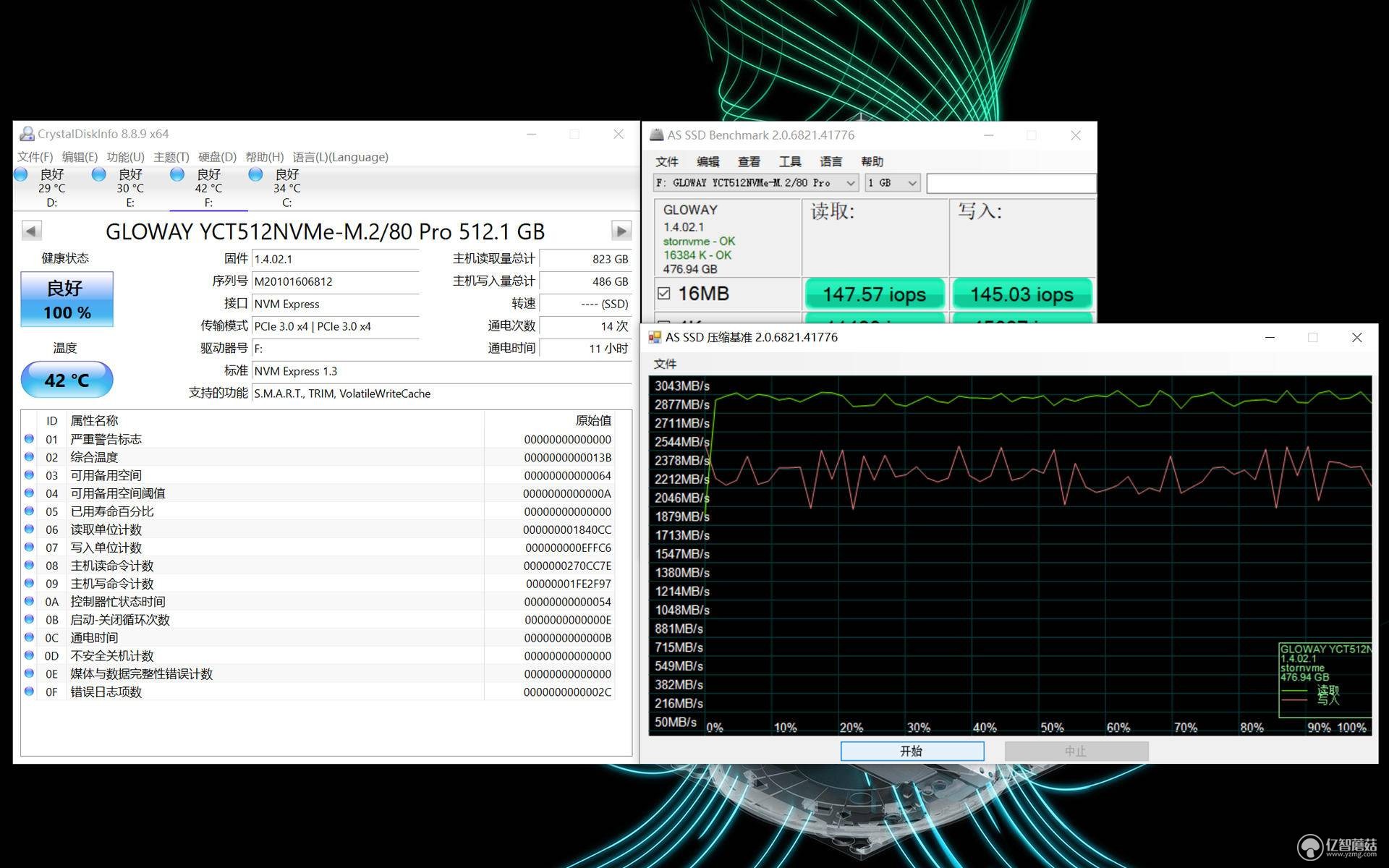Viewport: 1389px width, 868px height.
Task: Click the CrystalDiskInfo title bar app icon
Action: pos(27,134)
